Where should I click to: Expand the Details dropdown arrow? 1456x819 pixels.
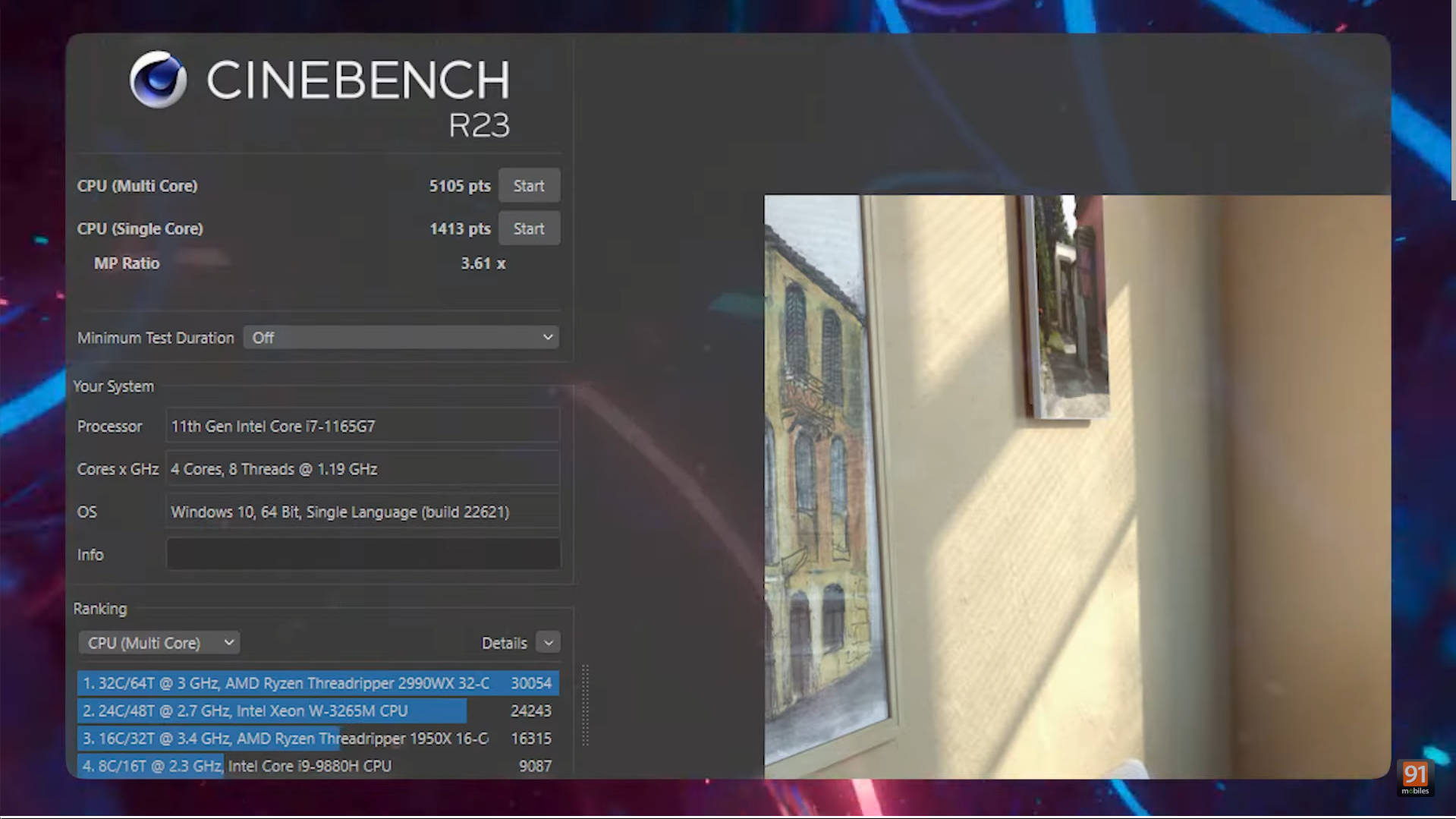[x=549, y=643]
